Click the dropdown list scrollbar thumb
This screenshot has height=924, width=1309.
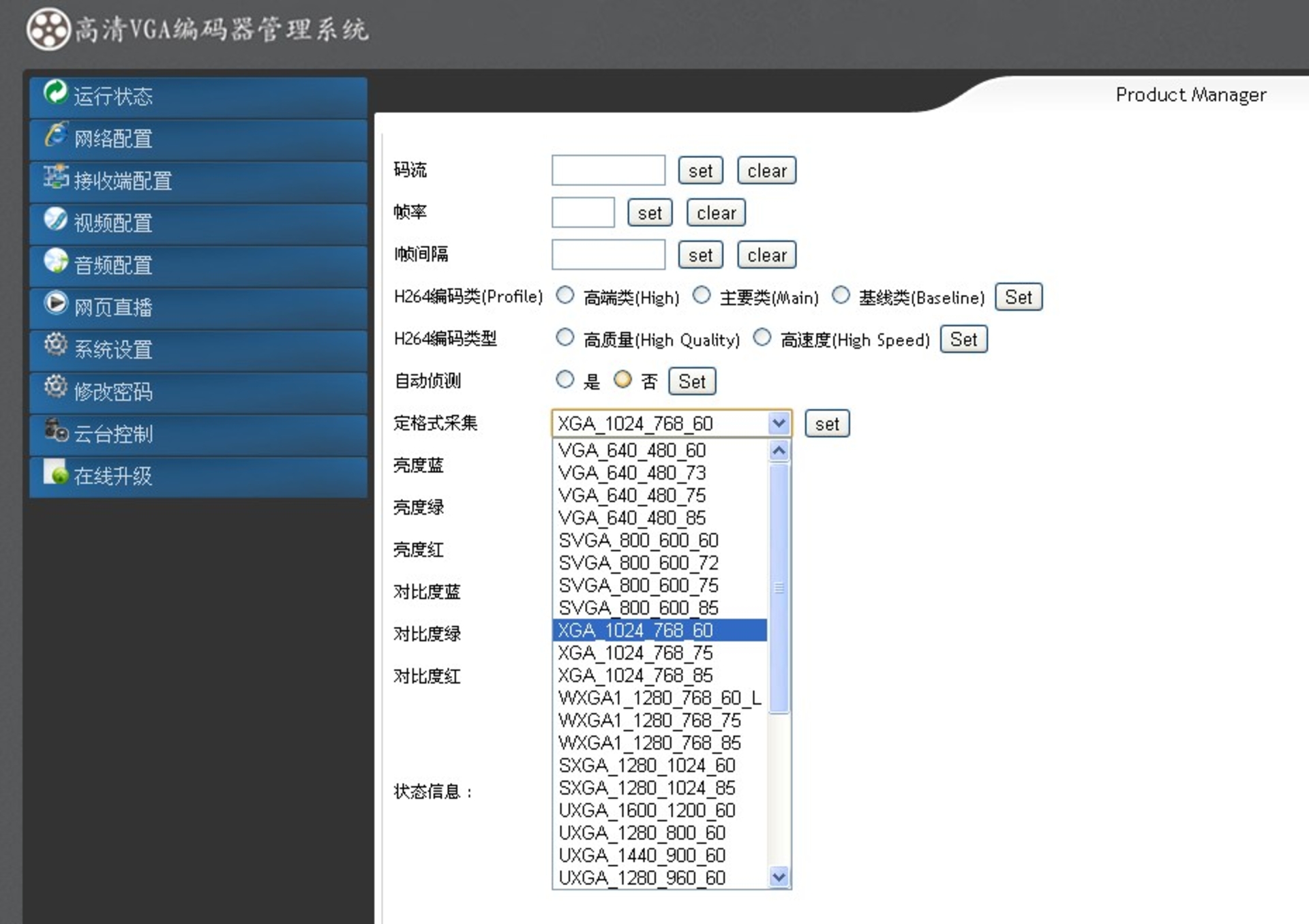click(x=779, y=588)
